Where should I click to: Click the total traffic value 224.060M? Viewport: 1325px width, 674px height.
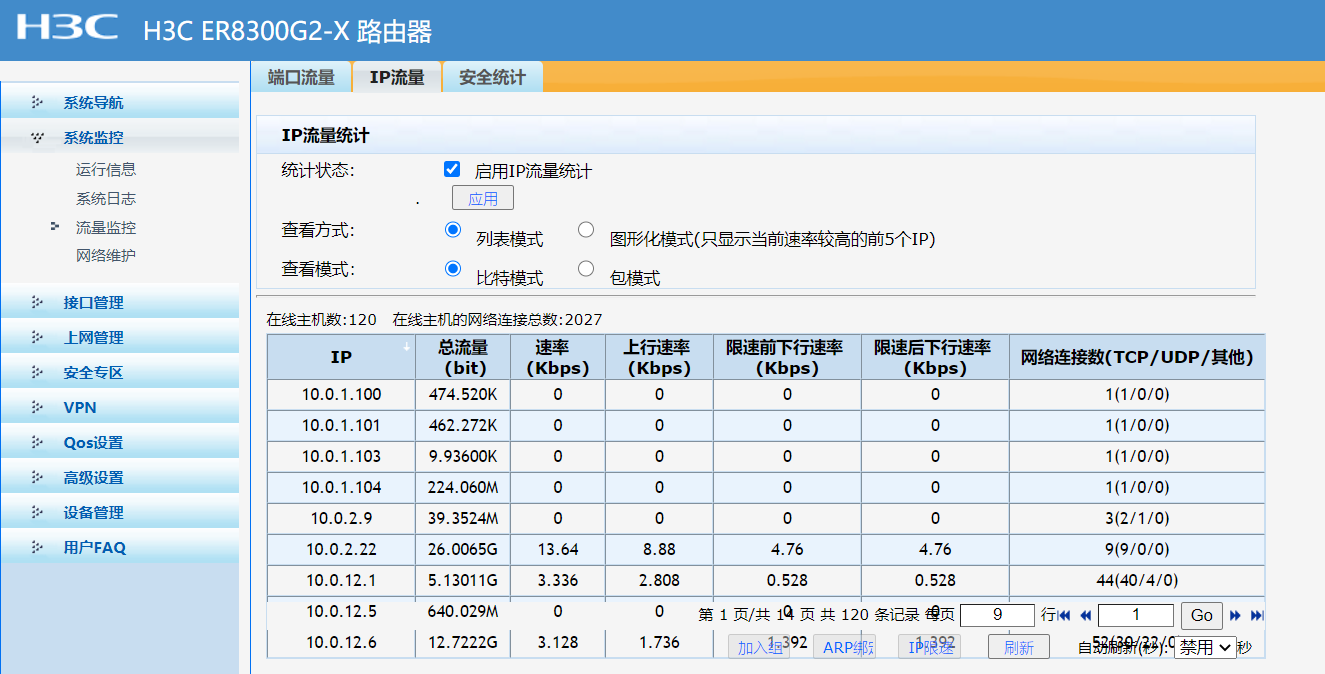pos(463,487)
